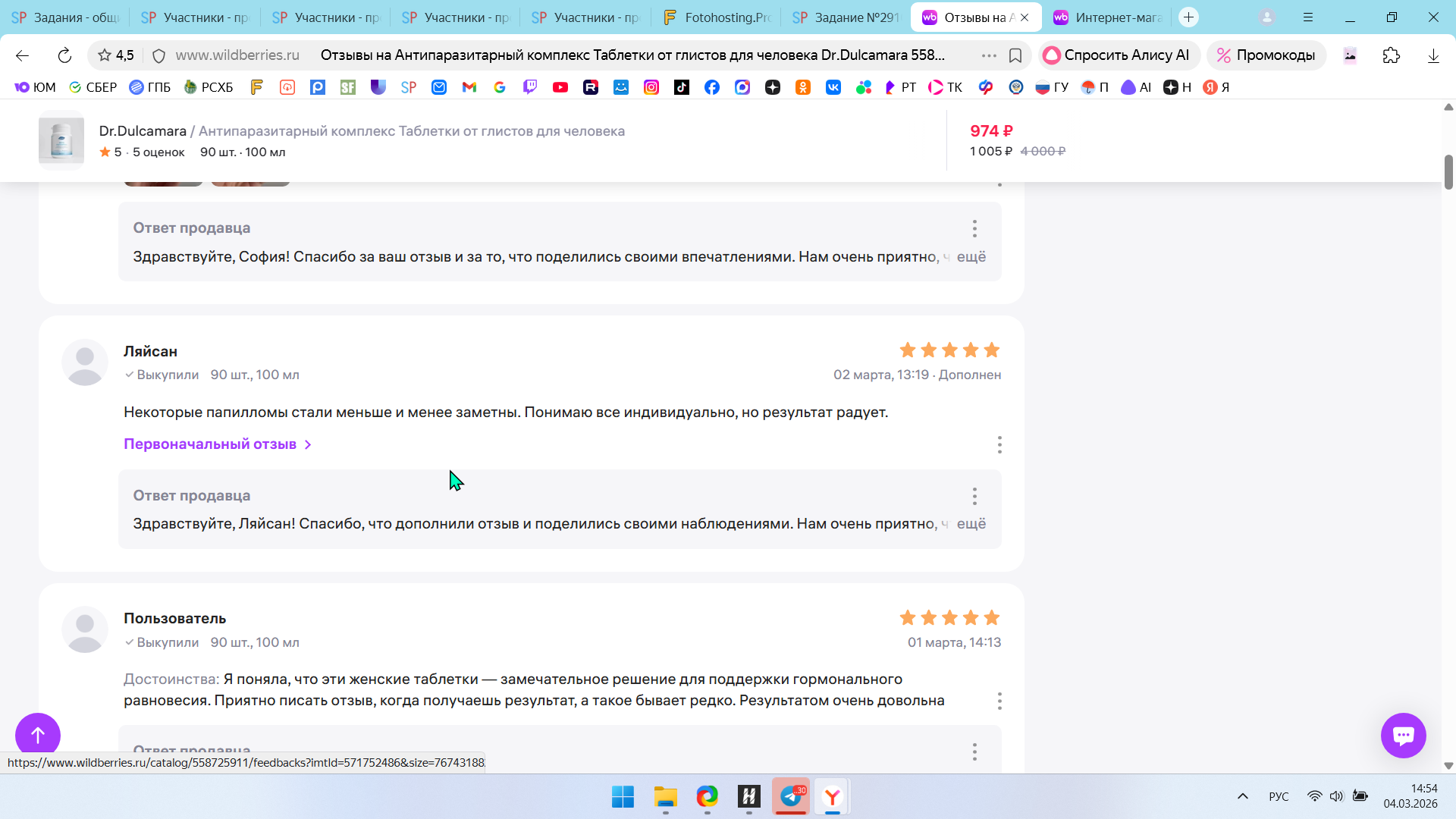Open the browser extensions puzzle icon
The width and height of the screenshot is (1456, 819).
pyautogui.click(x=1391, y=55)
